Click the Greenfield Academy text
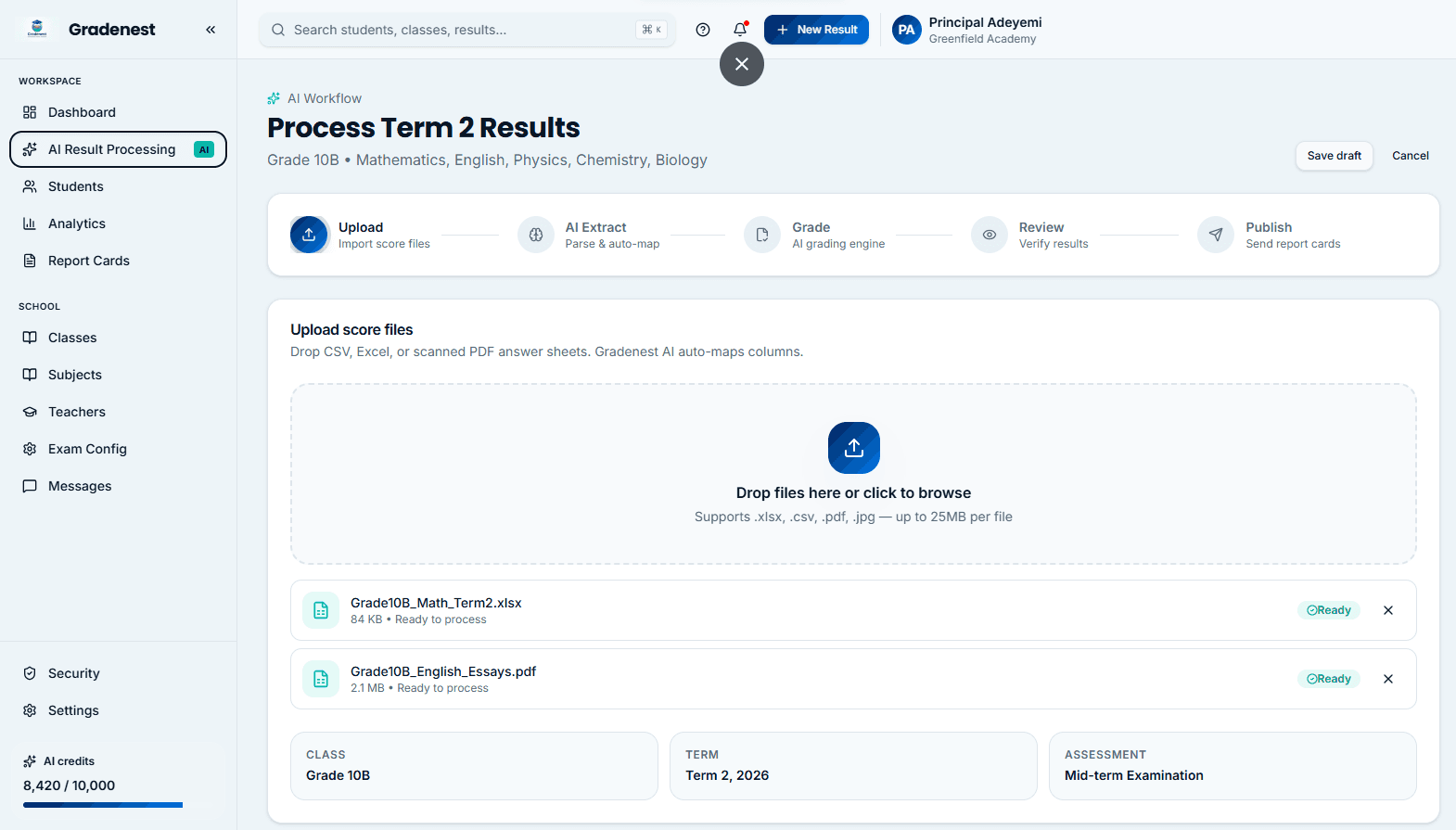The width and height of the screenshot is (1456, 830). pos(982,39)
